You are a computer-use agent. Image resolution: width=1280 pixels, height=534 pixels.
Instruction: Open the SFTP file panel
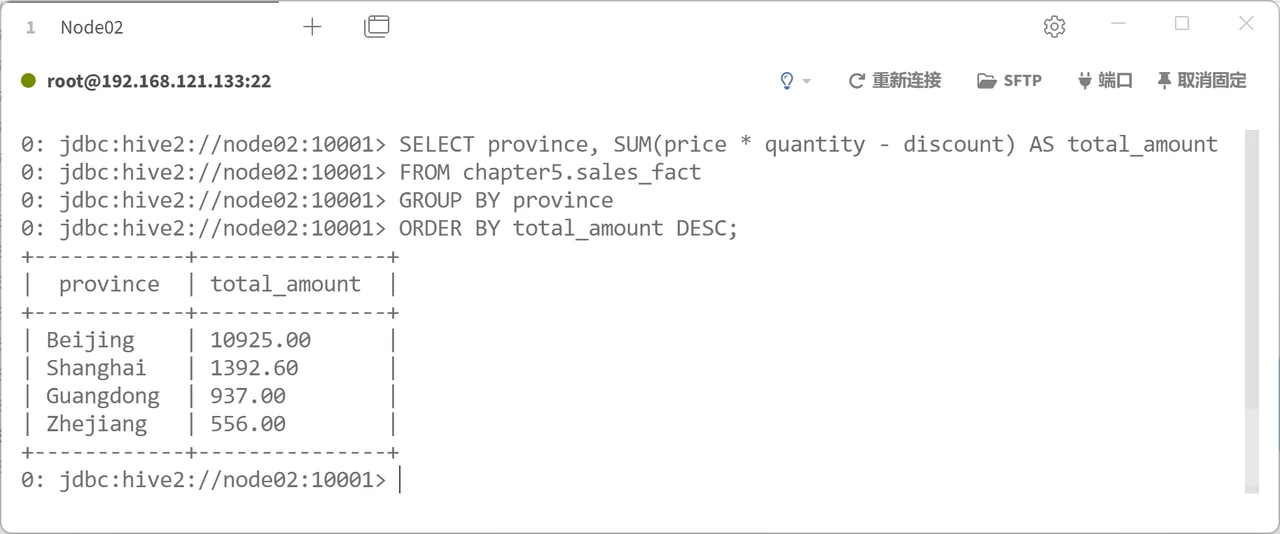tap(1009, 81)
